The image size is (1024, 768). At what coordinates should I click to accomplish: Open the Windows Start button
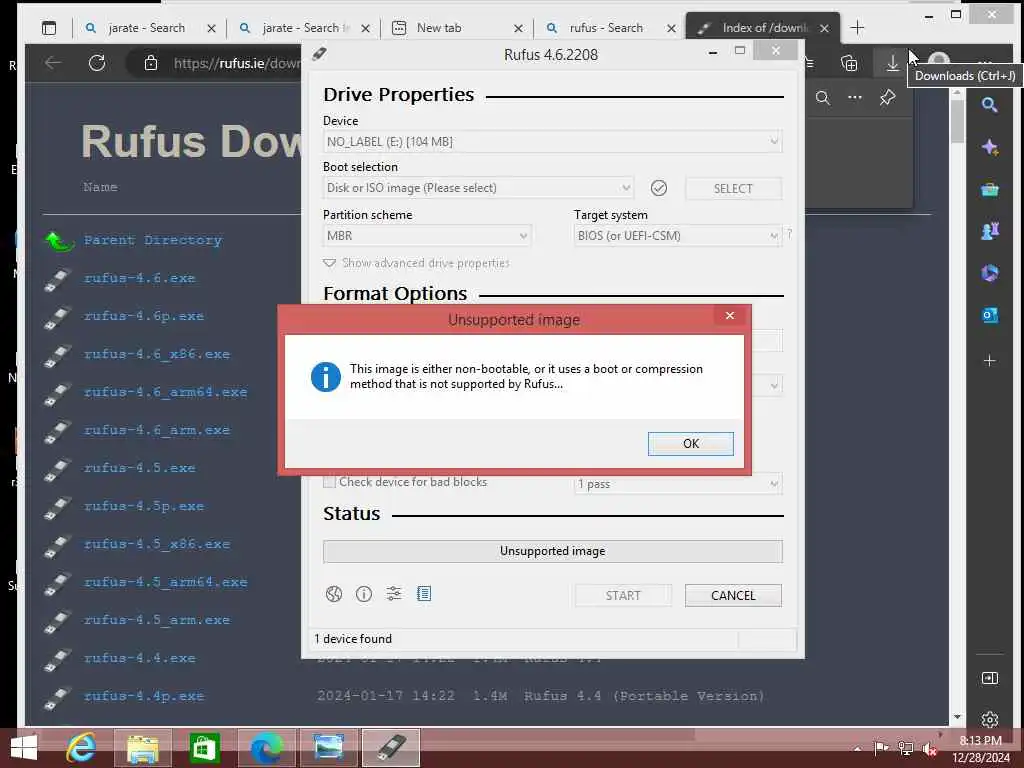(24, 748)
